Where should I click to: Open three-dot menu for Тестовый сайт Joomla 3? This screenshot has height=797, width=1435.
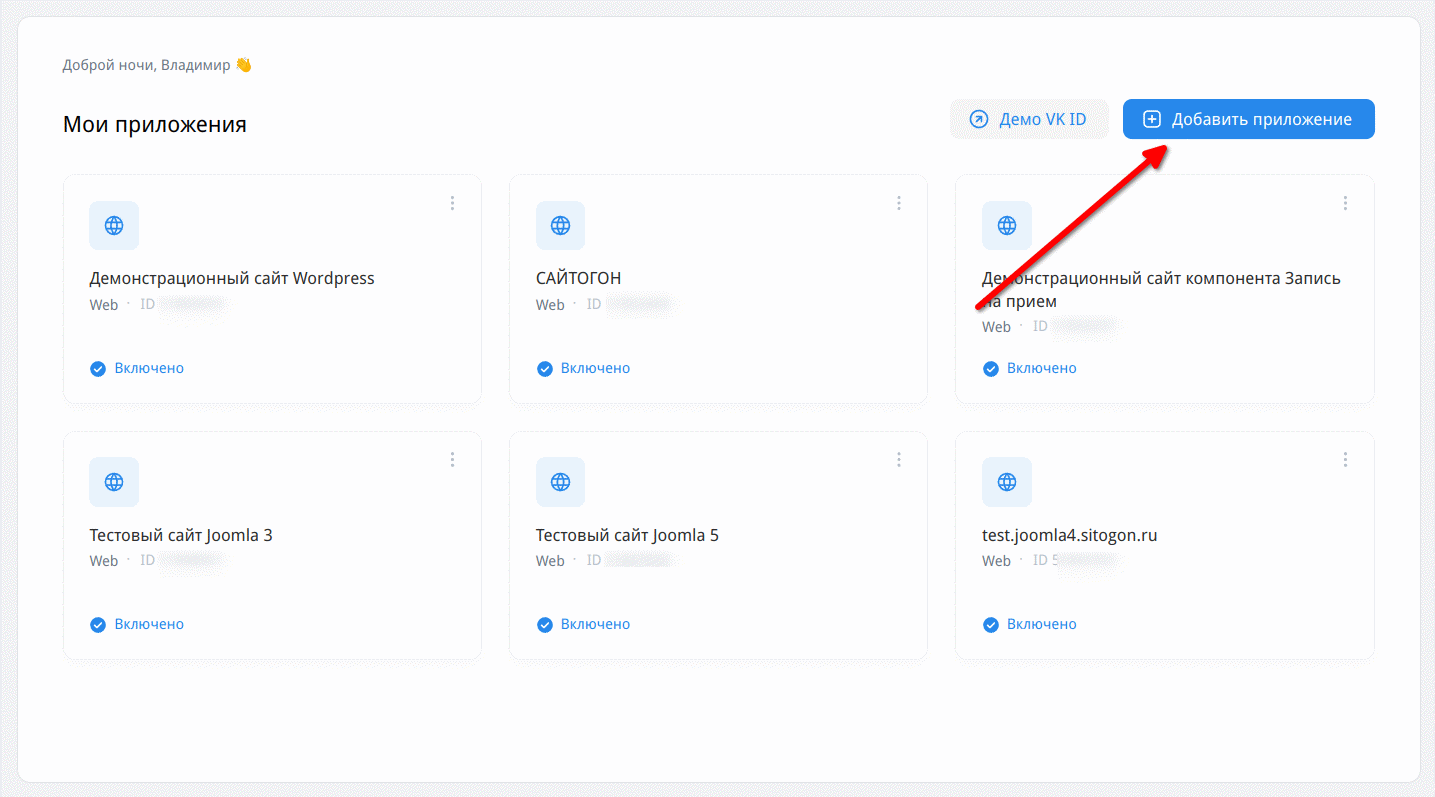452,459
